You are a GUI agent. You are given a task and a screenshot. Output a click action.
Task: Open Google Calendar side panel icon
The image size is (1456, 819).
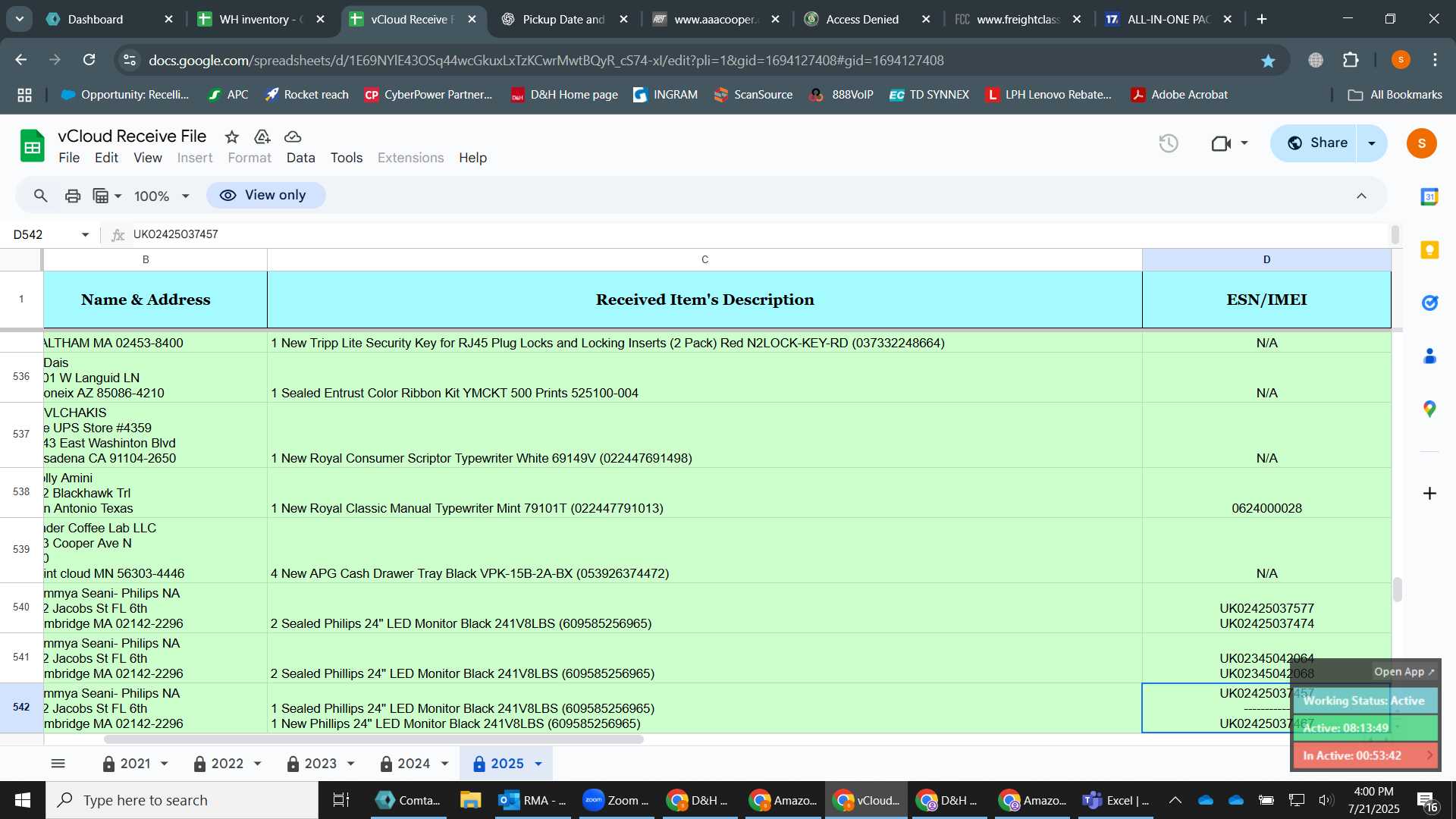(x=1429, y=197)
